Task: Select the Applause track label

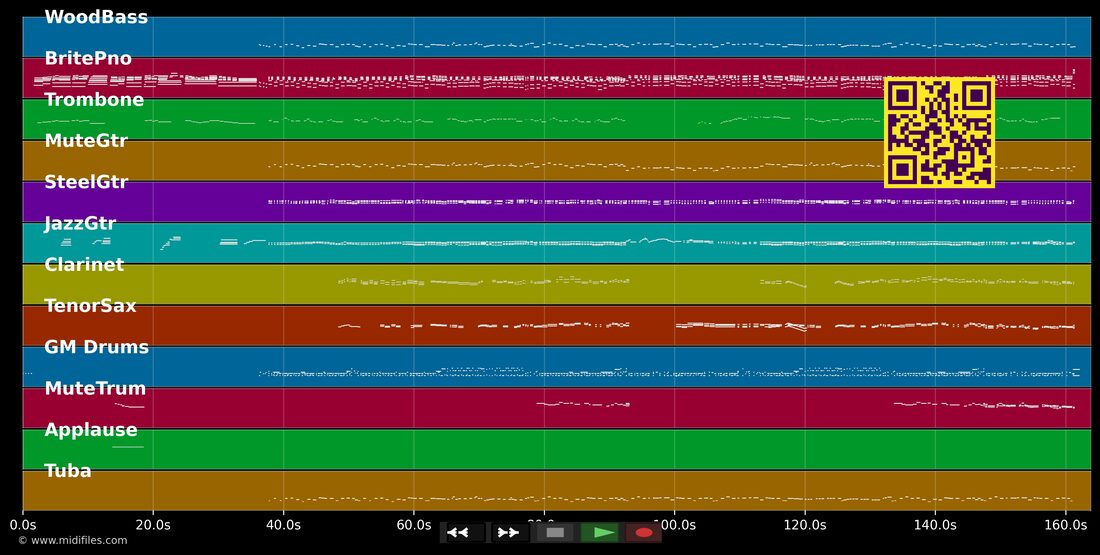Action: (x=90, y=429)
